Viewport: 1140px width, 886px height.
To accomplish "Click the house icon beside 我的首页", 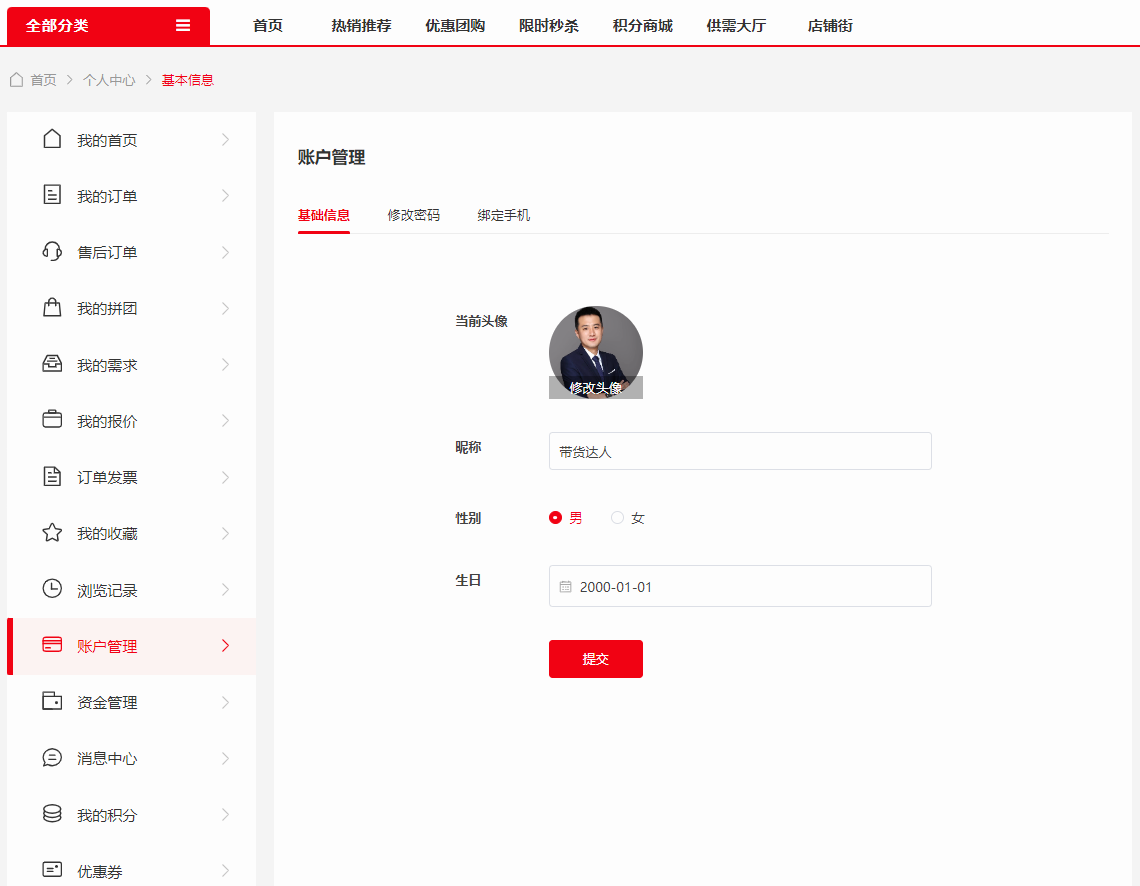I will tap(52, 140).
